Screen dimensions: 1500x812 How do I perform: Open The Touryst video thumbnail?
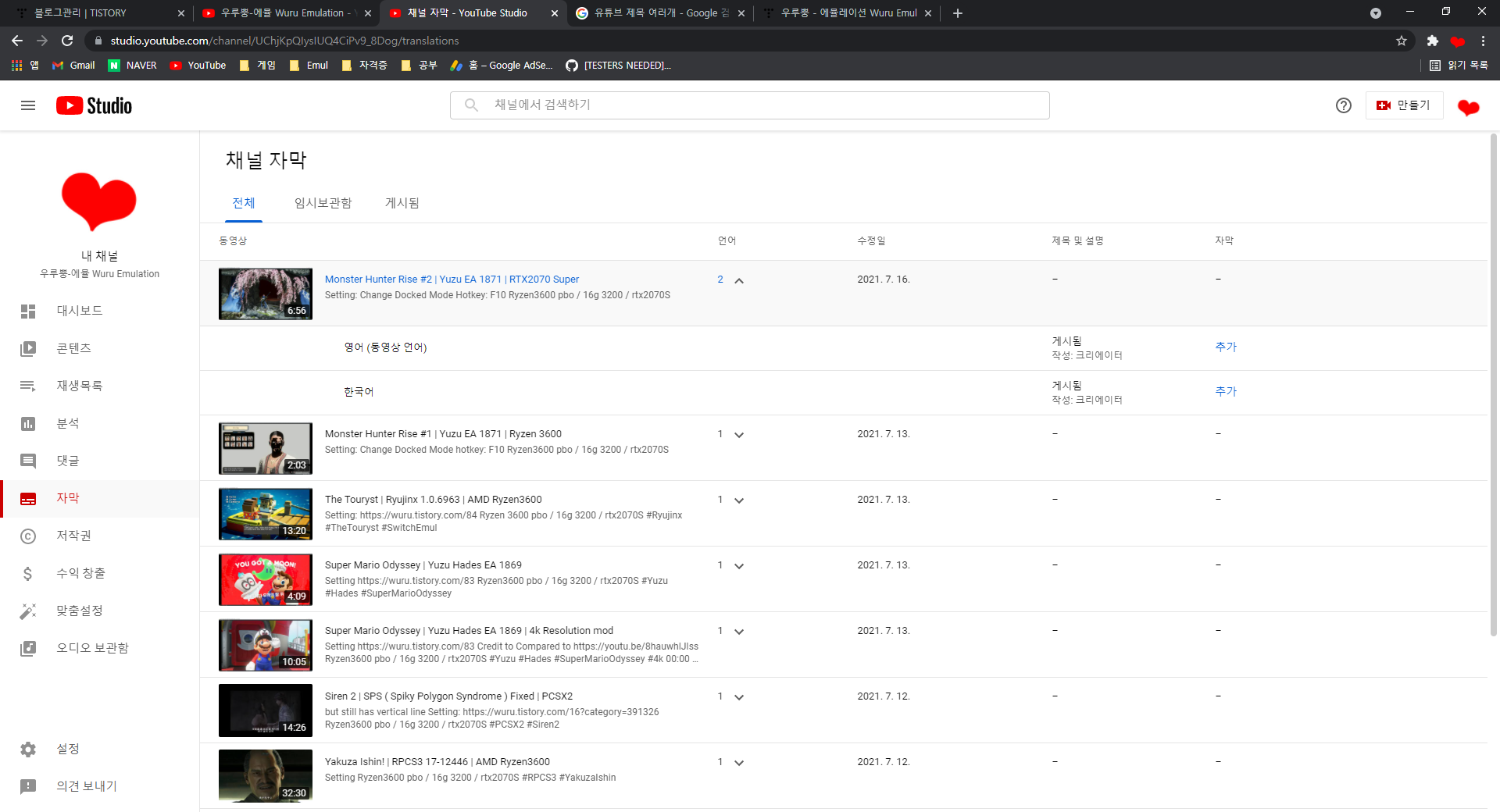pos(266,515)
